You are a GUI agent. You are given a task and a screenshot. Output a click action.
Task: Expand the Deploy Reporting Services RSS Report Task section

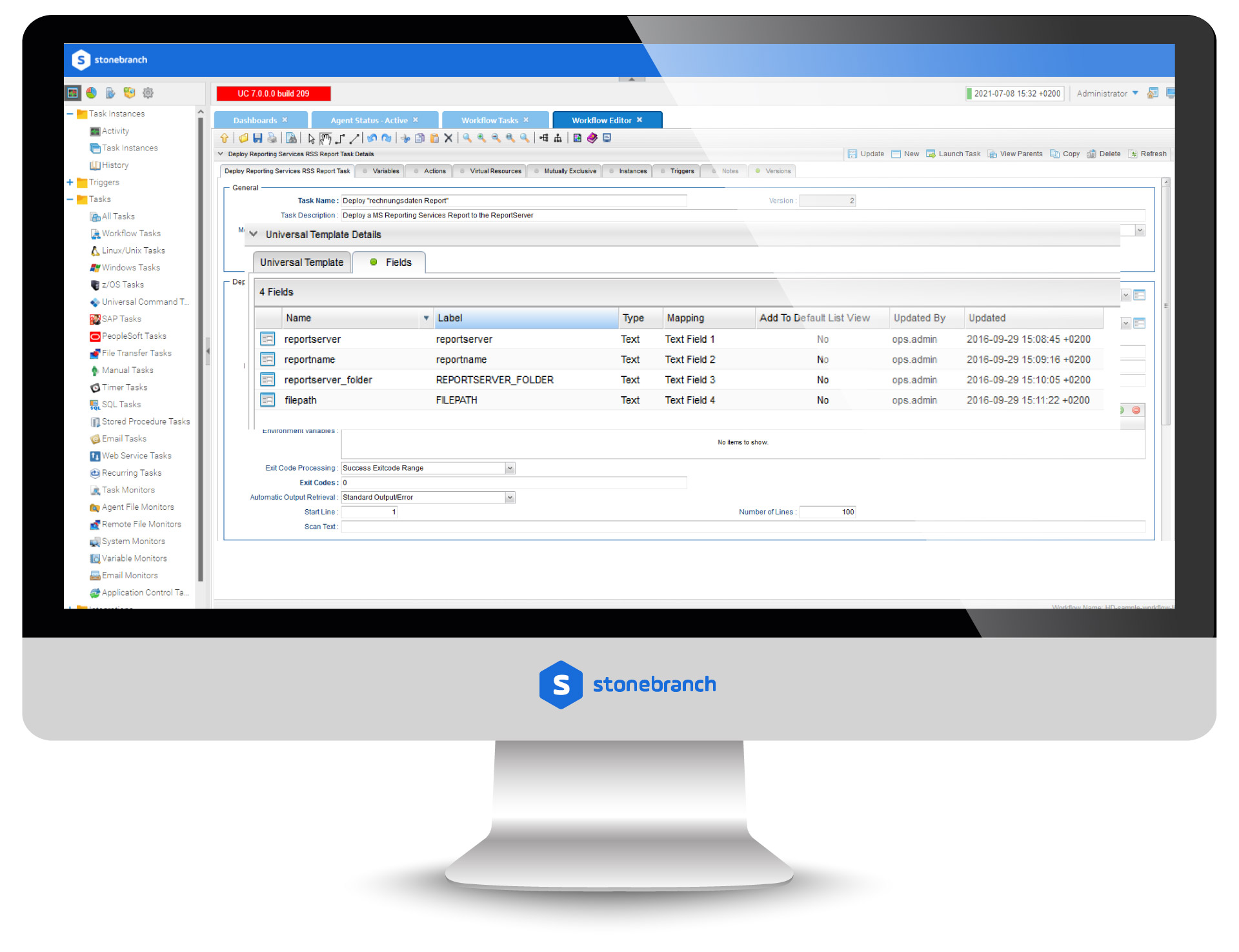(x=228, y=154)
